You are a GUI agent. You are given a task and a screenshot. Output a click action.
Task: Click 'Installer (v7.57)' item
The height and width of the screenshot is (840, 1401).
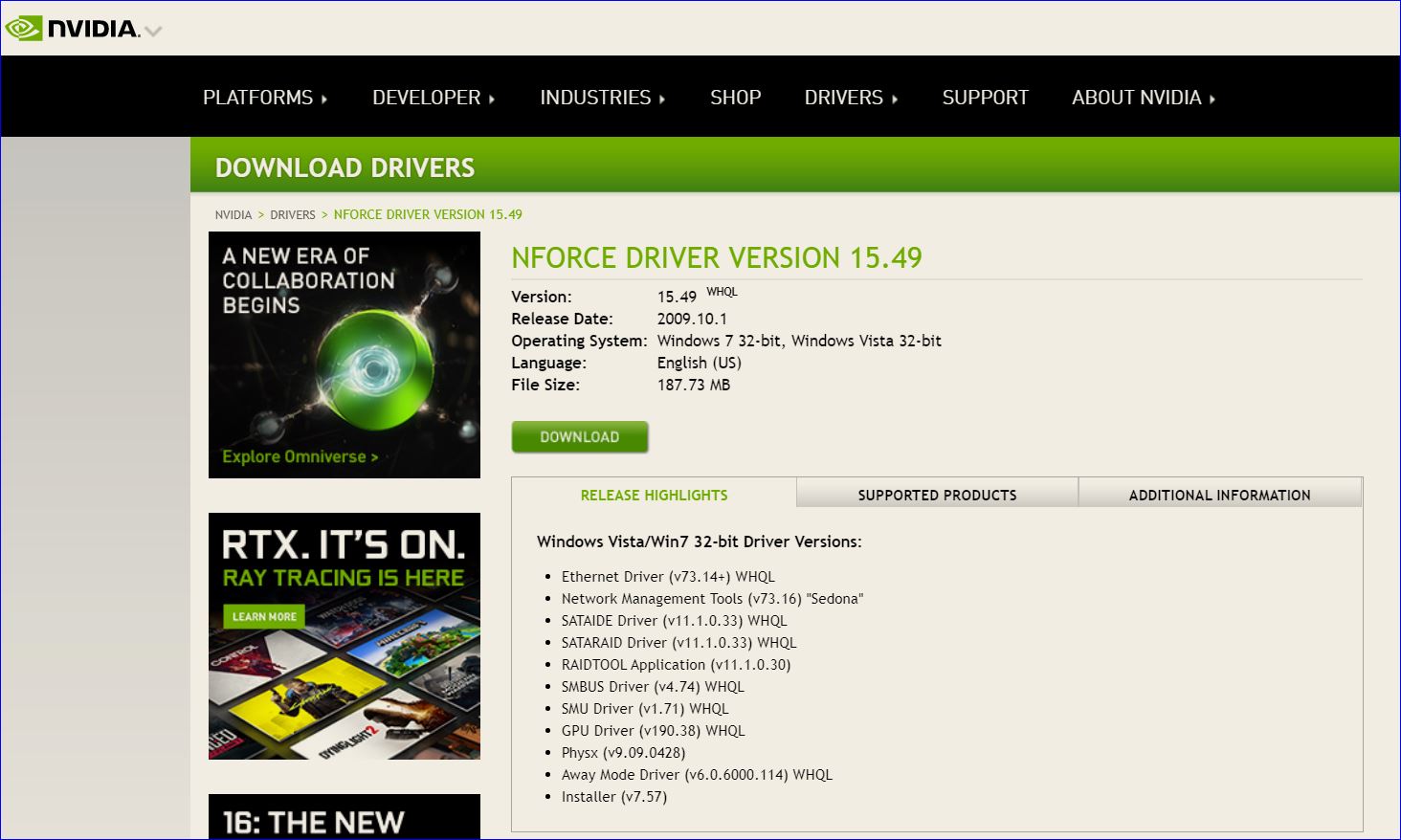614,797
